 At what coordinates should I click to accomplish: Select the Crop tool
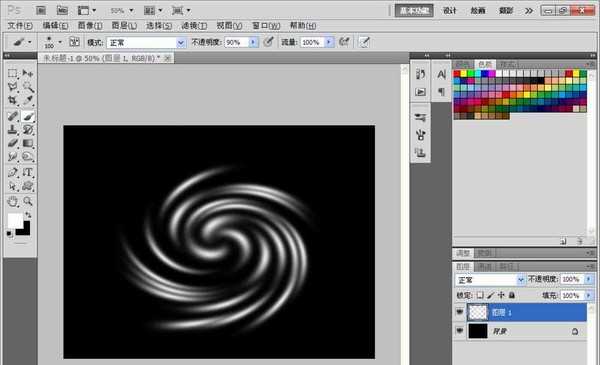click(13, 101)
